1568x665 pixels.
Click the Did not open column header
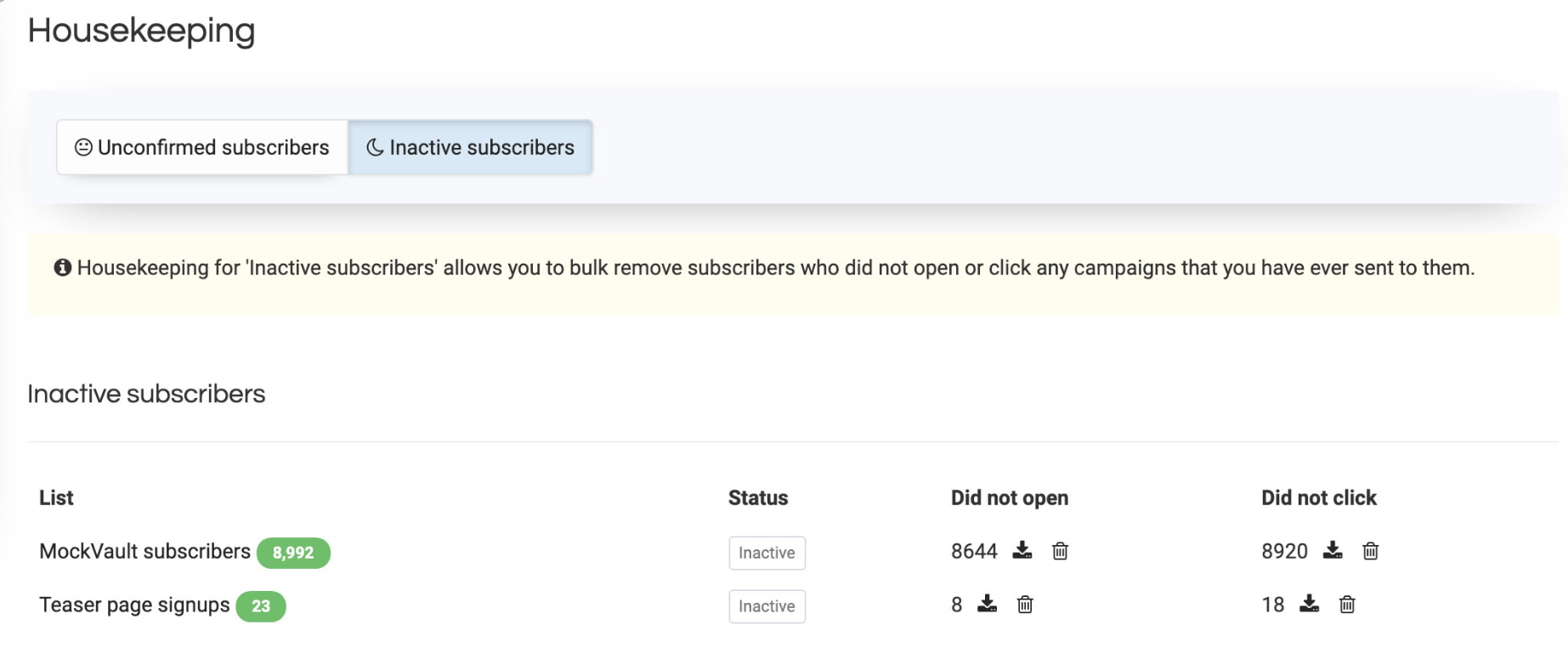coord(1009,498)
